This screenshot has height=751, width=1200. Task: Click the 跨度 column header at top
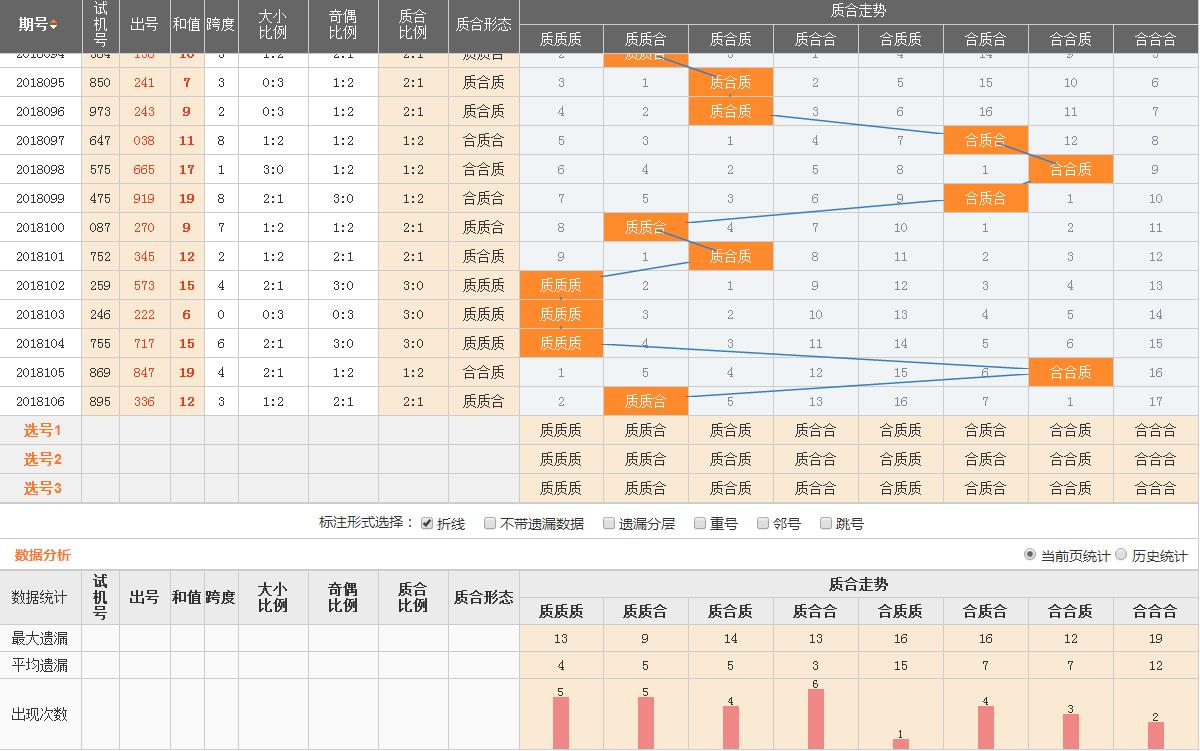coord(221,24)
